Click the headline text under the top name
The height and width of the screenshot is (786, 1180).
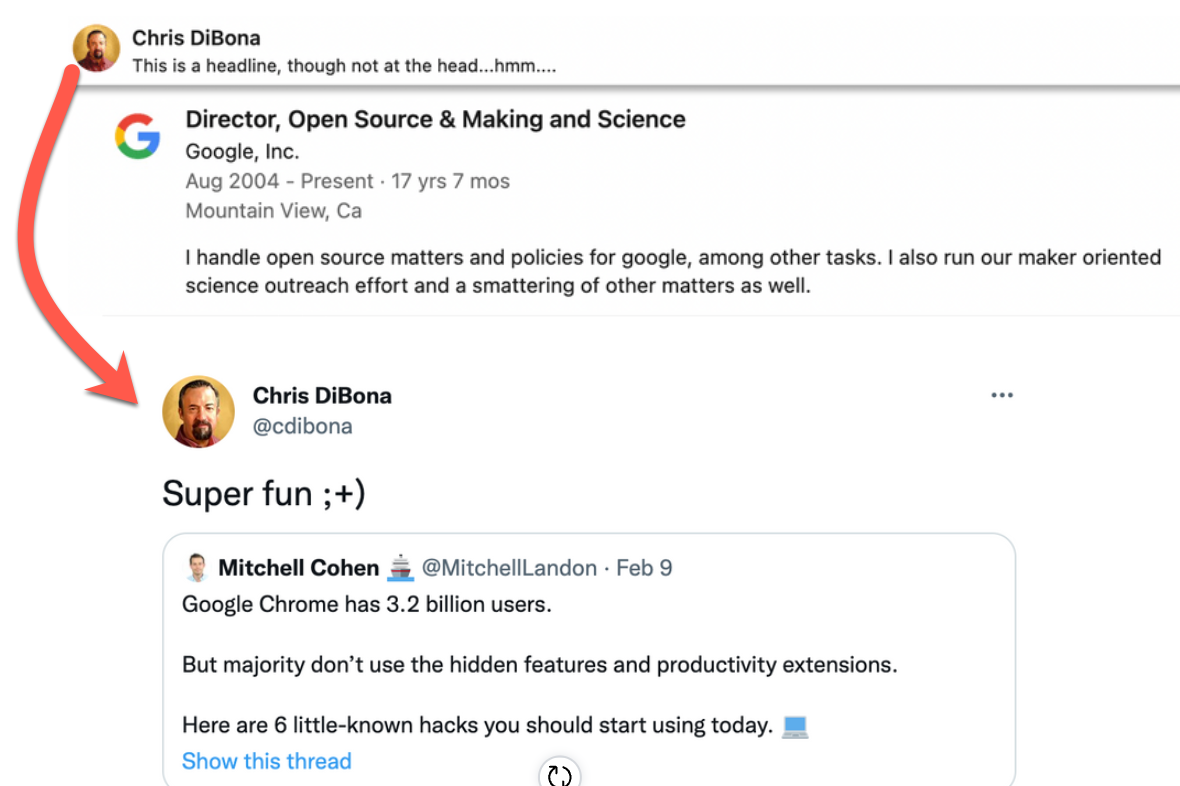click(345, 66)
